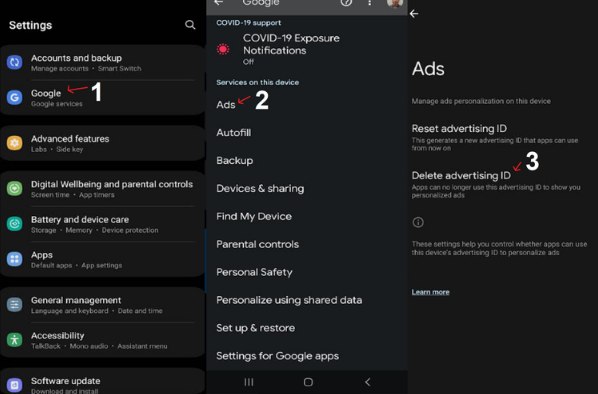Image resolution: width=598 pixels, height=394 pixels.
Task: Open Advanced features settings
Action: [103, 143]
